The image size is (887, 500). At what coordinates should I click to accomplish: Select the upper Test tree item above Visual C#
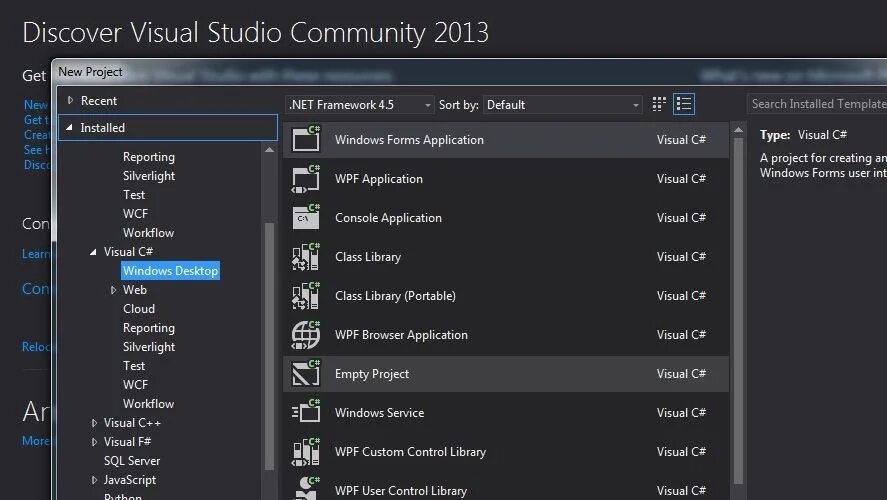(134, 195)
